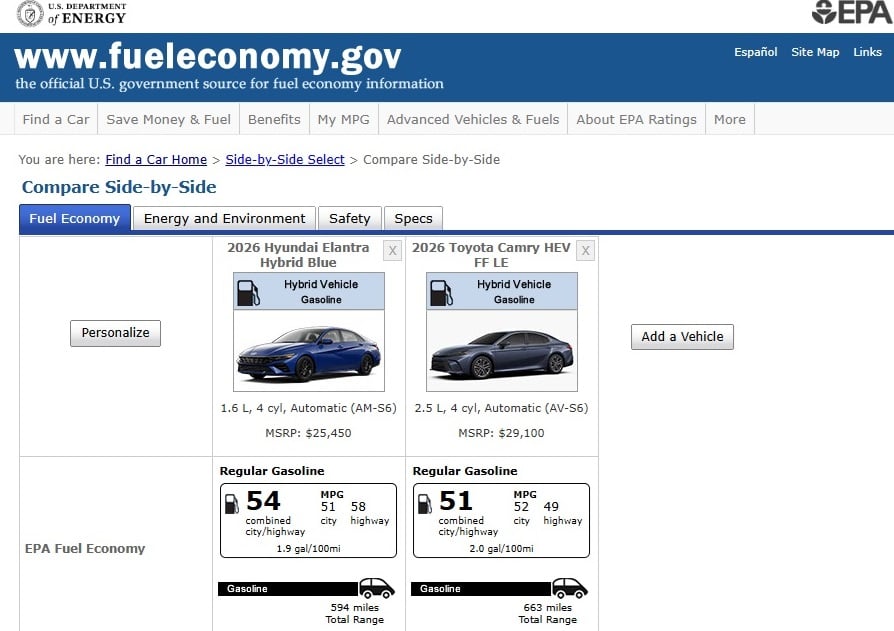Click the 54 combined MPG value
Viewport: 894px width, 631px height.
(263, 501)
